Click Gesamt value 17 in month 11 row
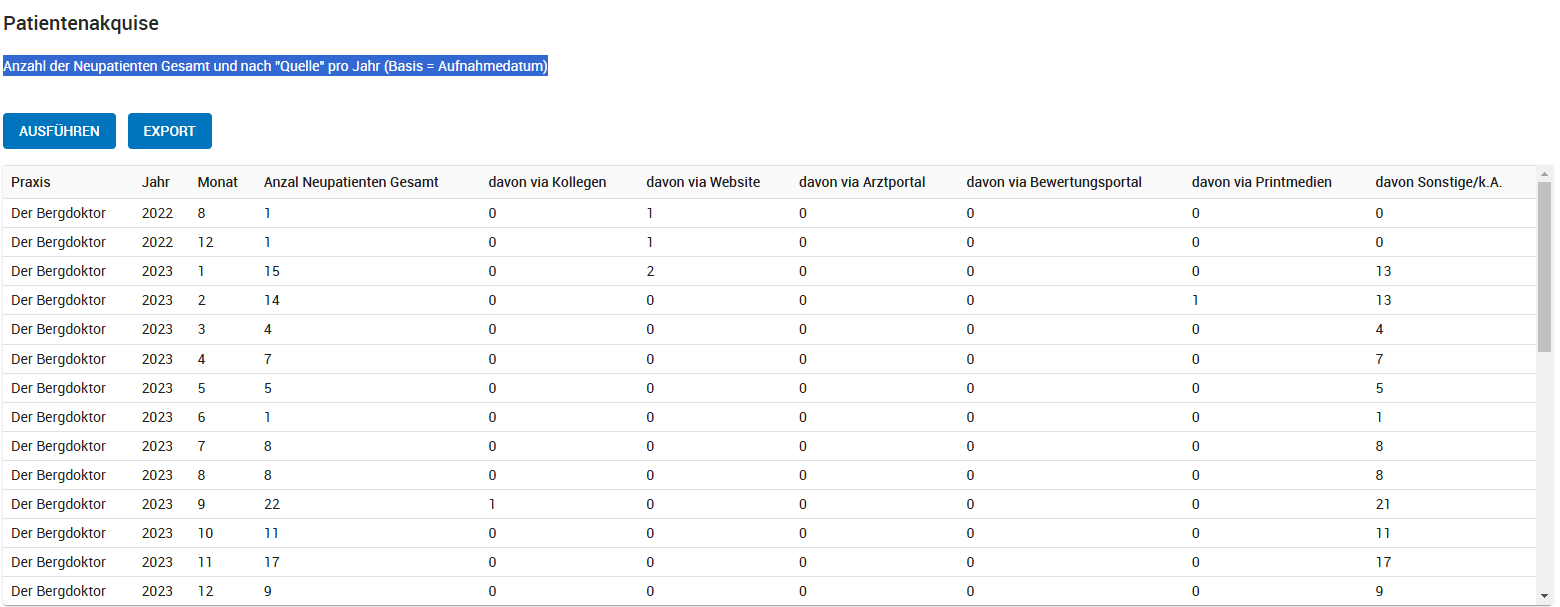Screen dimensions: 1560x607 click(272, 562)
